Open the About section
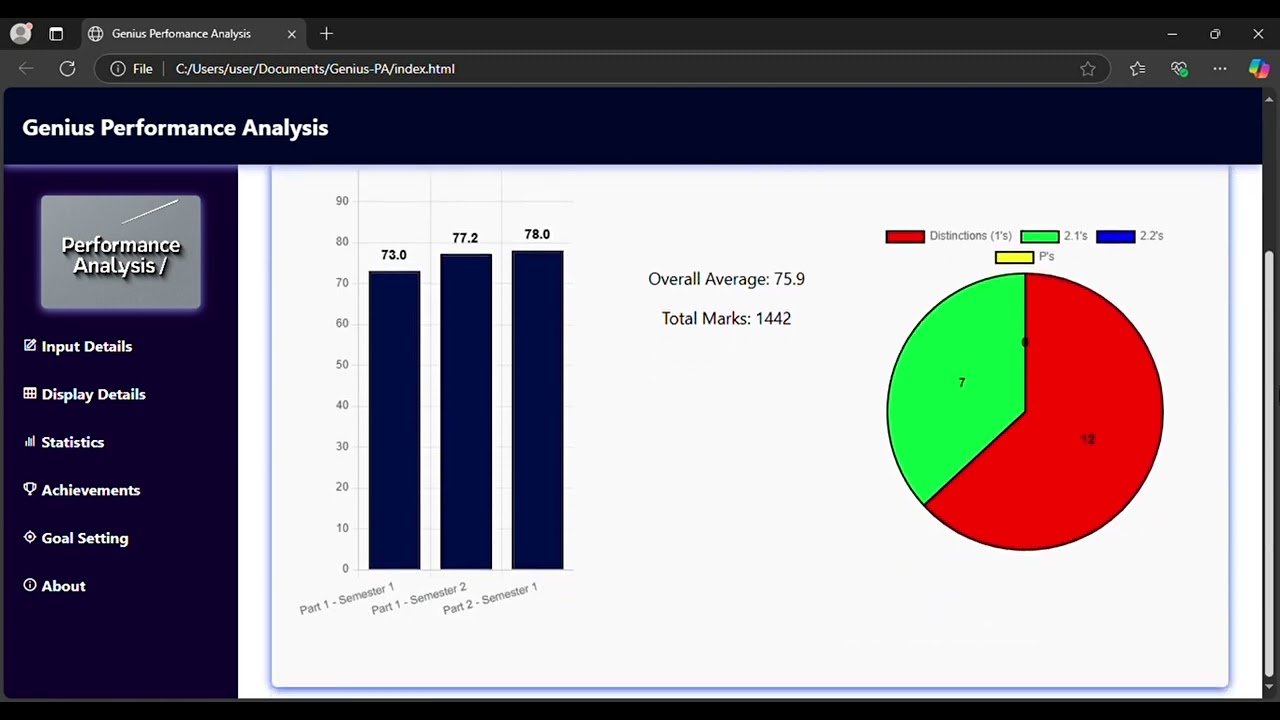The height and width of the screenshot is (720, 1280). (64, 586)
